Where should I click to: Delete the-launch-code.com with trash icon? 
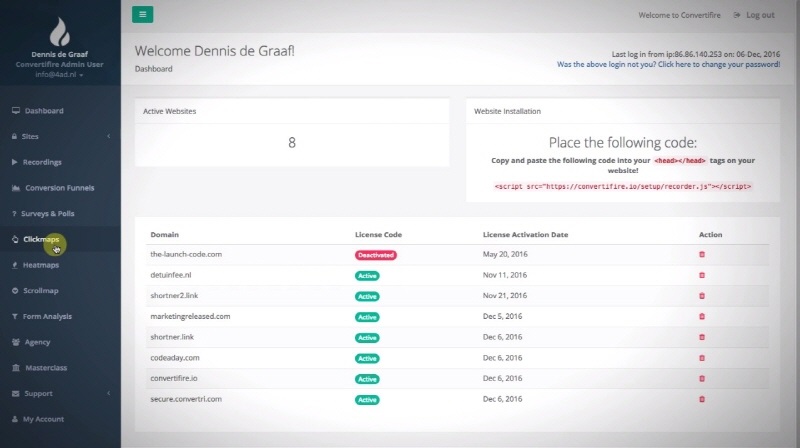(x=702, y=254)
